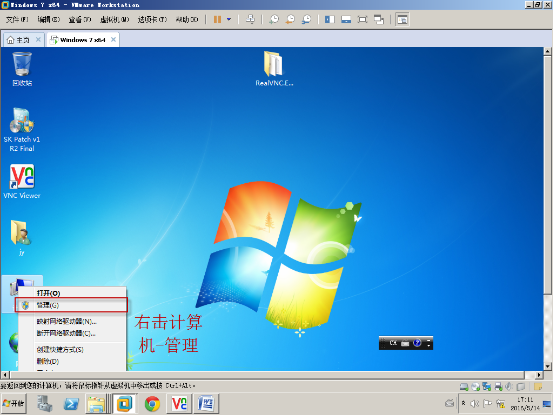
Task: Click the 开始 Start button
Action: pyautogui.click(x=13, y=403)
